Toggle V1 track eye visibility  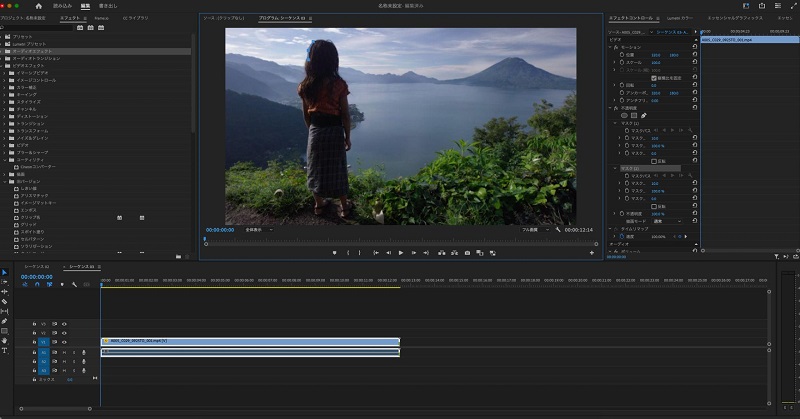click(x=64, y=341)
